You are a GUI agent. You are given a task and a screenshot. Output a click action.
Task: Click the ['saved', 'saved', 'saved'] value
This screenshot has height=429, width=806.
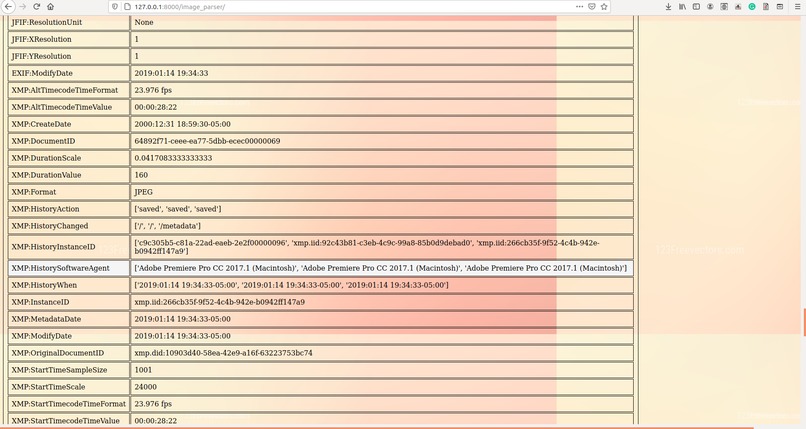178,209
